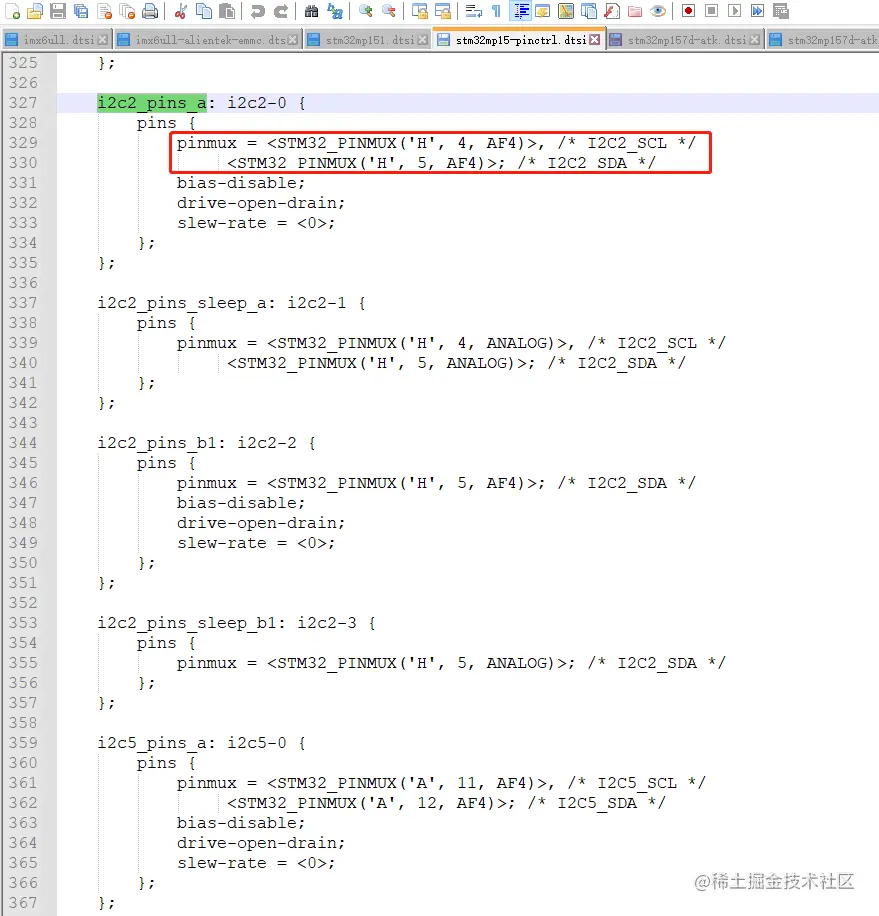The height and width of the screenshot is (916, 879).
Task: Toggle word wrap
Action: click(474, 11)
